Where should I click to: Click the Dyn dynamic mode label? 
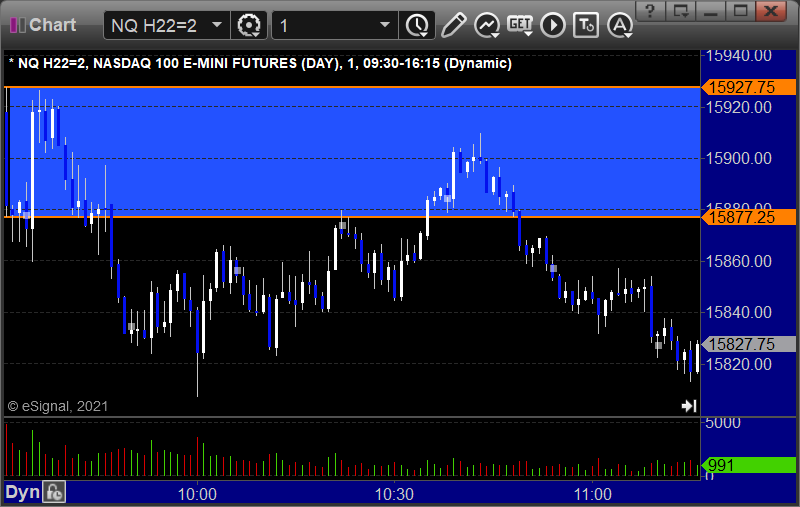pyautogui.click(x=22, y=492)
